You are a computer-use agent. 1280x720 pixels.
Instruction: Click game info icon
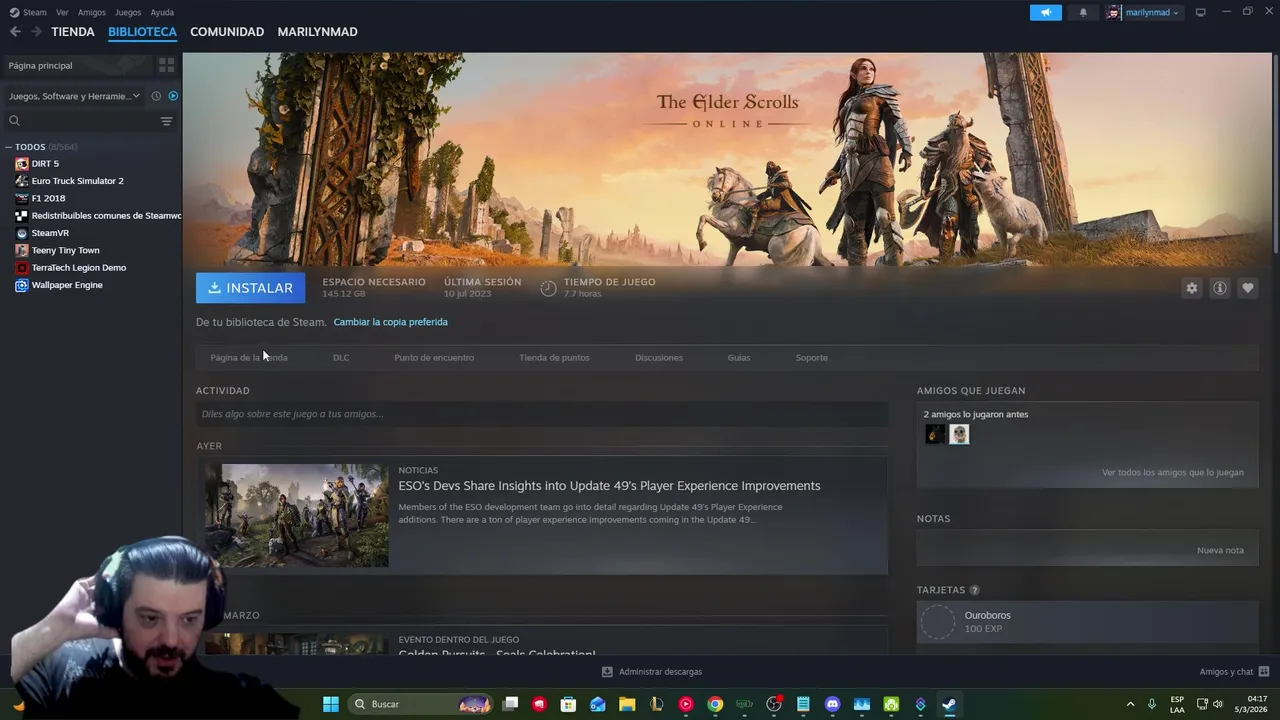[x=1220, y=288]
